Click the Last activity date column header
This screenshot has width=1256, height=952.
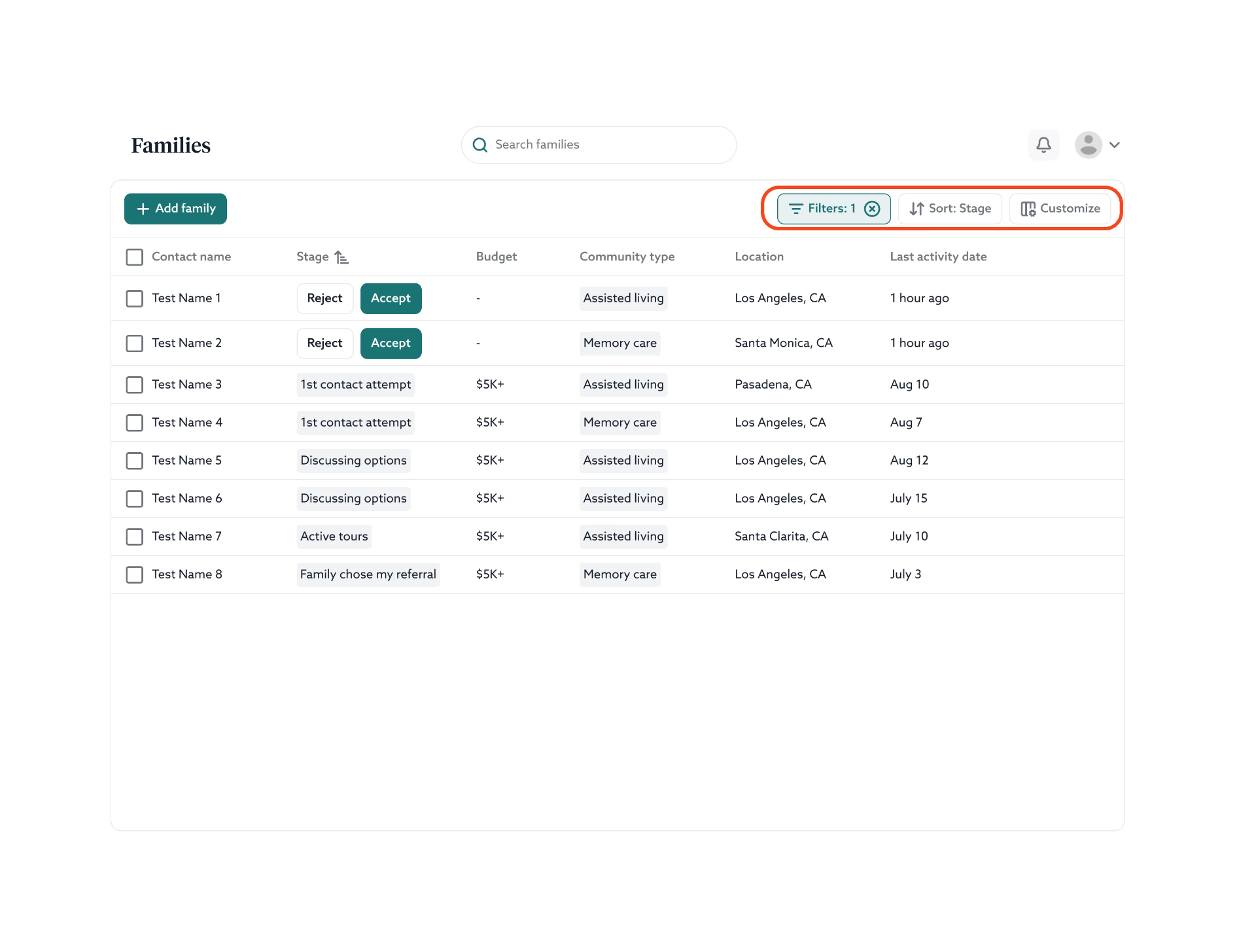[x=939, y=257]
